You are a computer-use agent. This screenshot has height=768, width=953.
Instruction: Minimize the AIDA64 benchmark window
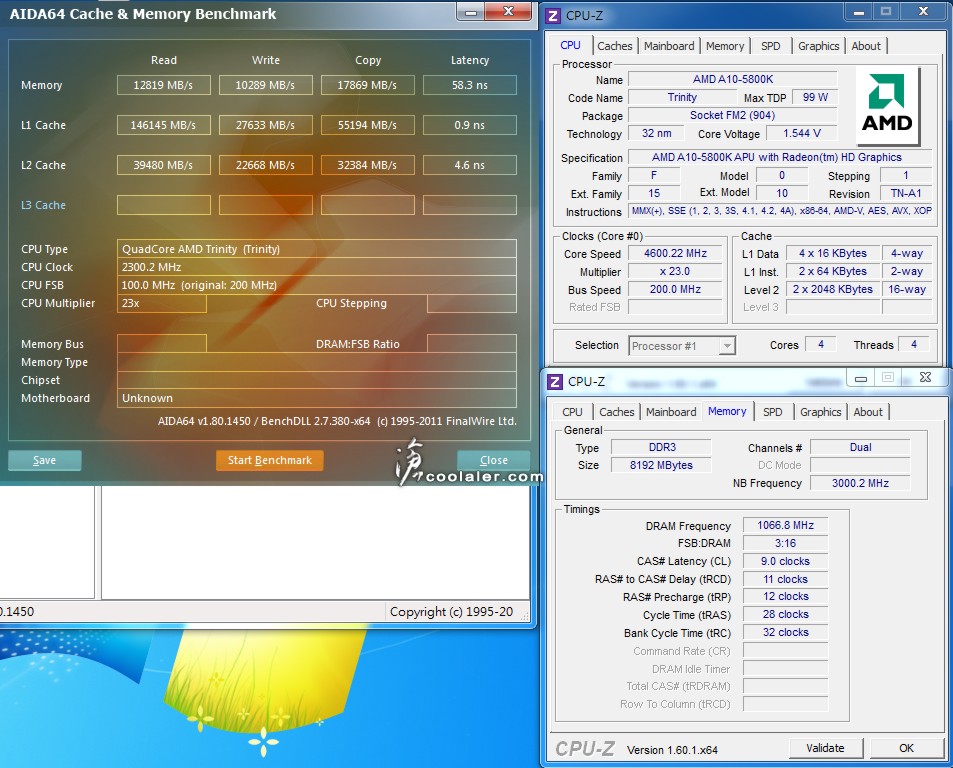[x=471, y=12]
